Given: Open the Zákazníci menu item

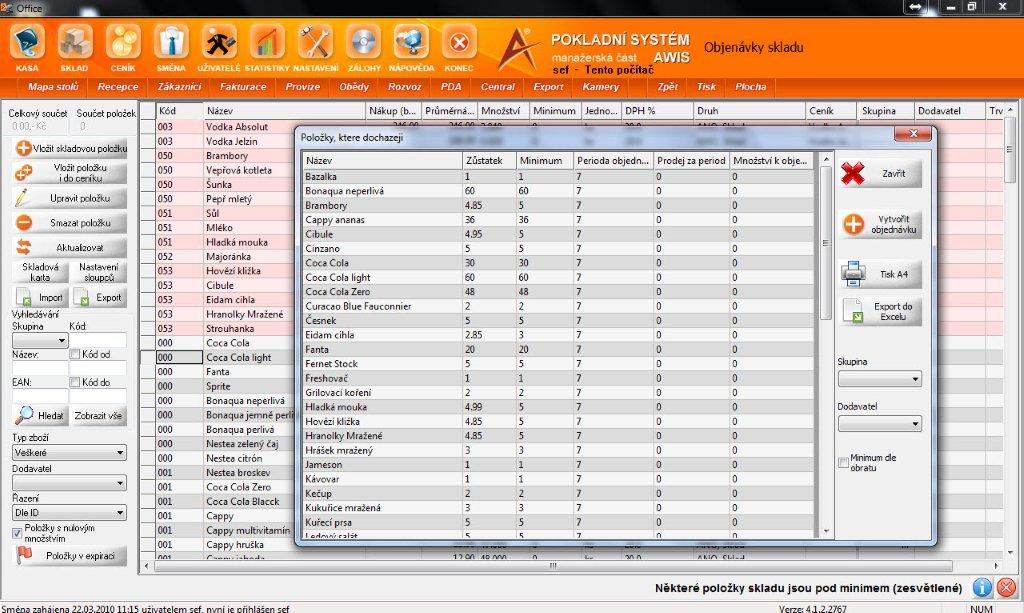Looking at the screenshot, I should (x=179, y=87).
